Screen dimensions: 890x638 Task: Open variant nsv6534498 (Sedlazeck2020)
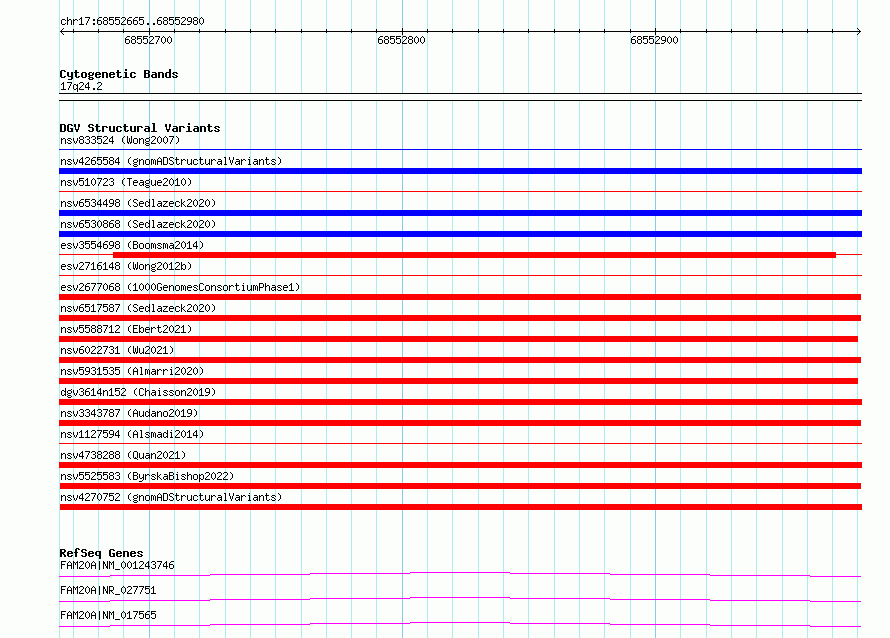tap(138, 203)
